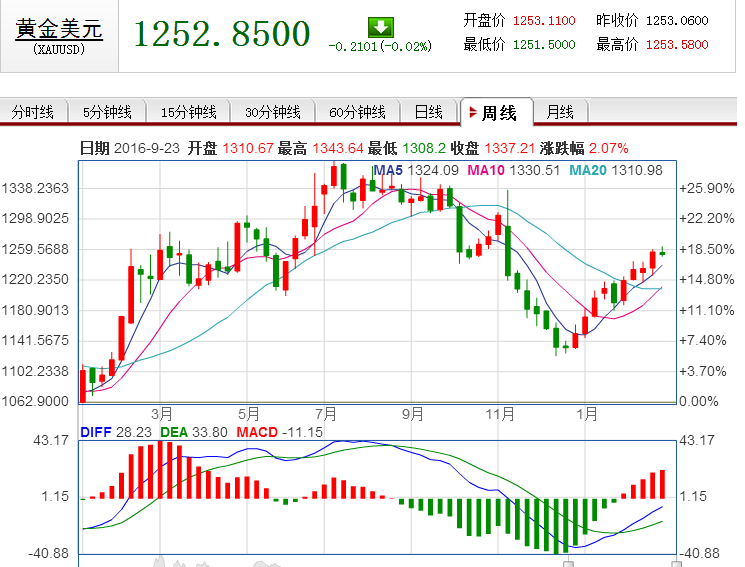Viewport: 745px width, 567px height.
Task: Open the 黄金美元 title link
Action: point(59,29)
